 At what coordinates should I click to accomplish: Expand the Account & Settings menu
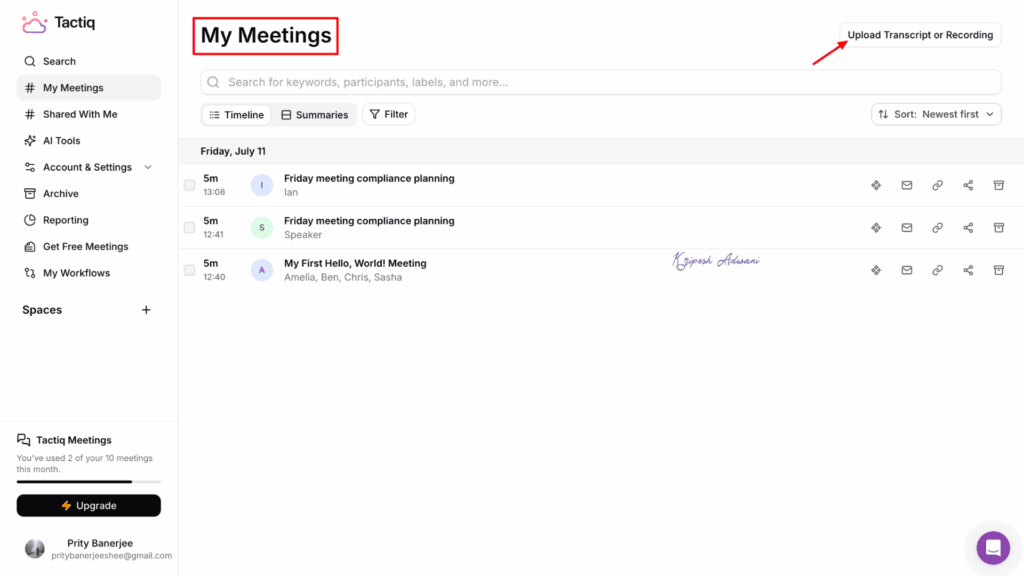(148, 167)
